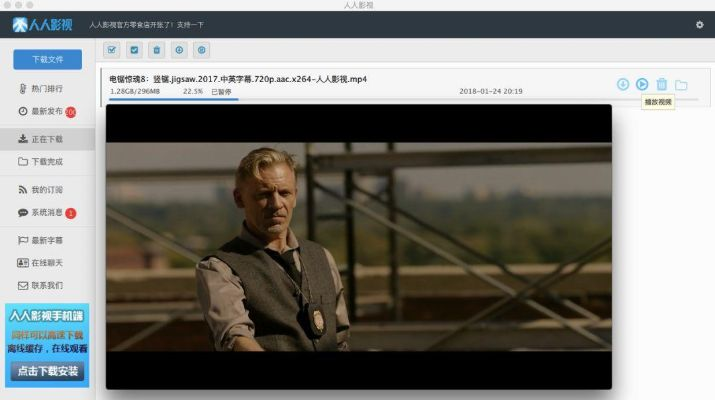Screen dimensions: 715x400
Task: Open the 热门排行 popular ranking section
Action: 47,89
